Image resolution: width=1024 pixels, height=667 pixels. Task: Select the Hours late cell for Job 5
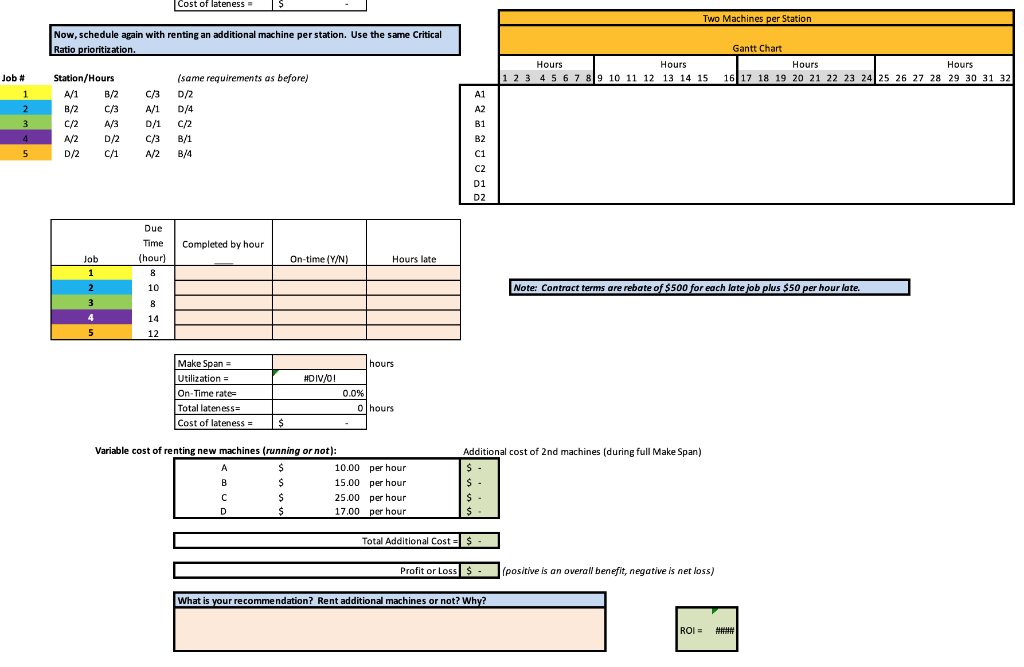click(413, 333)
